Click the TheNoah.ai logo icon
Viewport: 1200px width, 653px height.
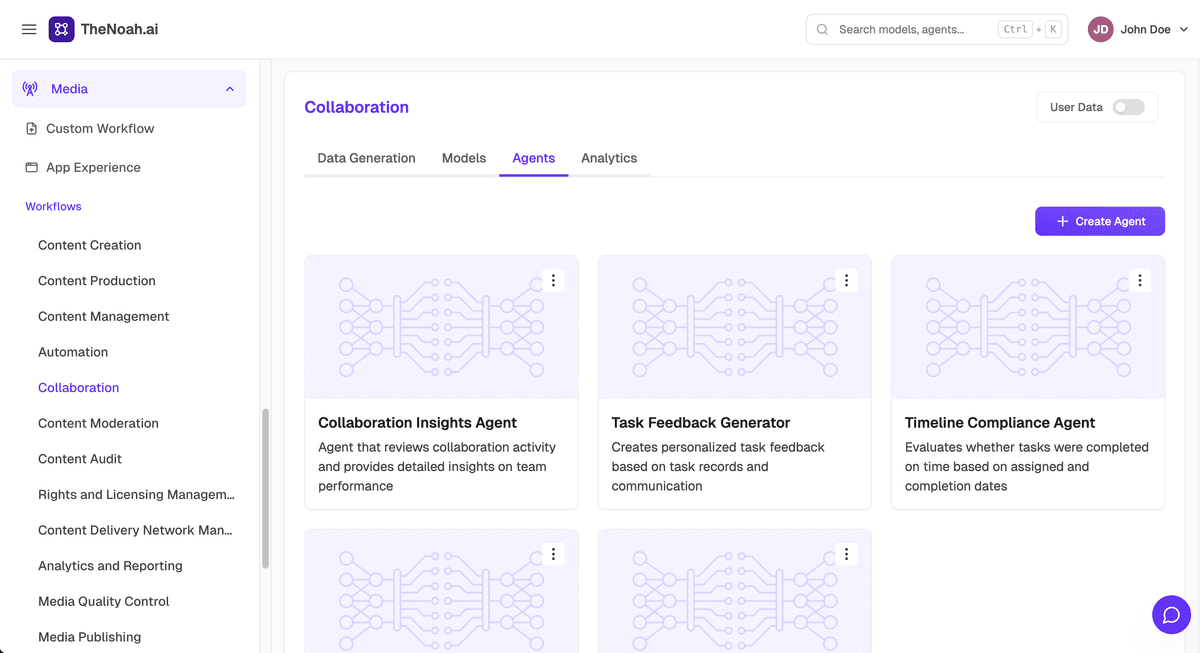pyautogui.click(x=61, y=29)
